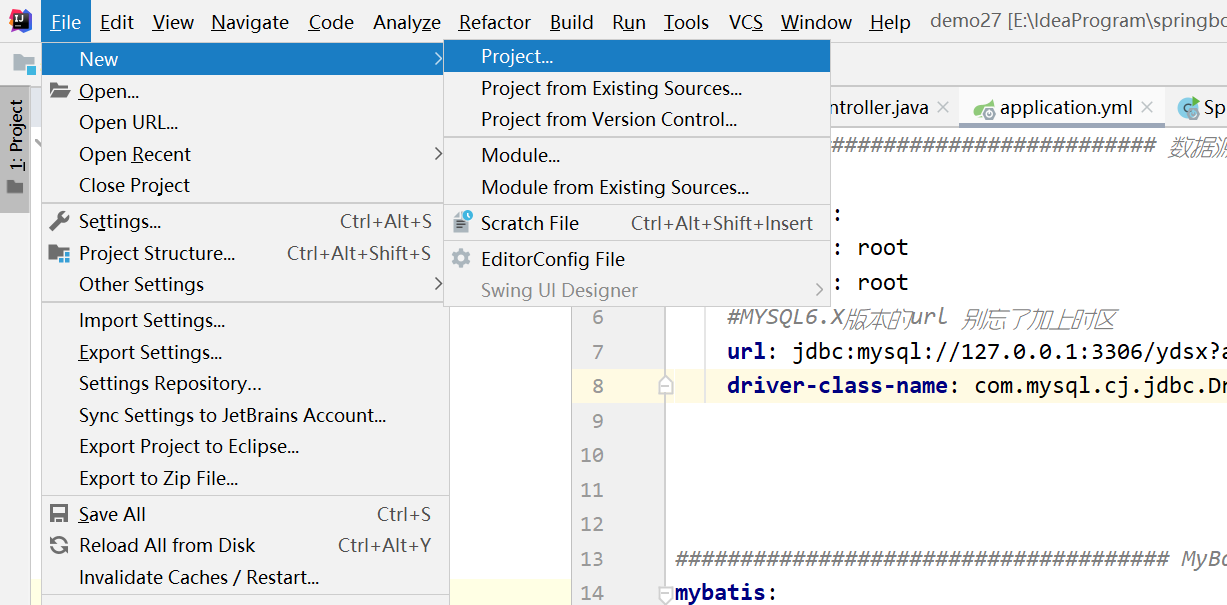Open the Code menu
1227x605 pixels.
[x=331, y=22]
